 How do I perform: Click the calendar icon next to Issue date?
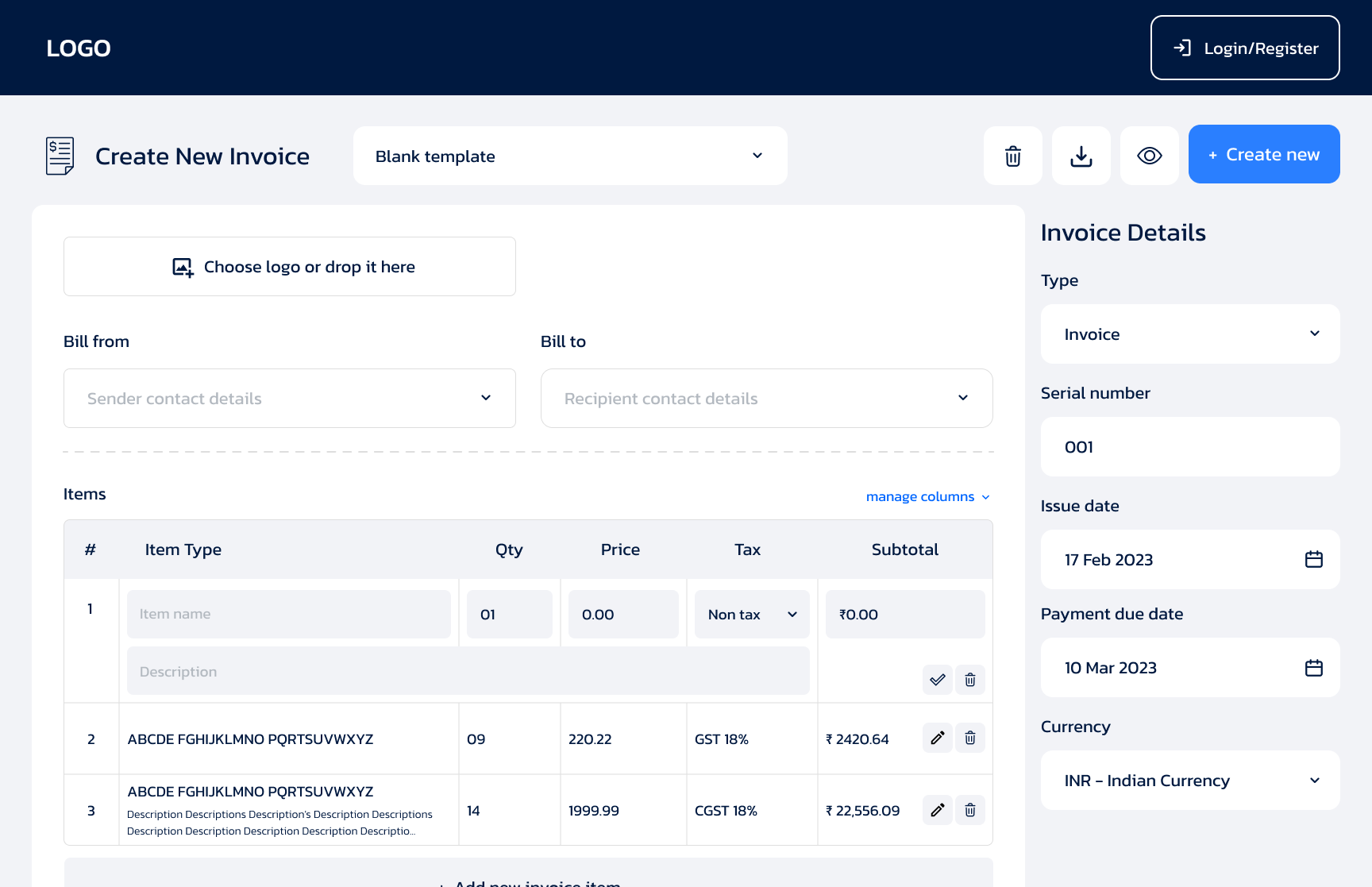pyautogui.click(x=1314, y=559)
